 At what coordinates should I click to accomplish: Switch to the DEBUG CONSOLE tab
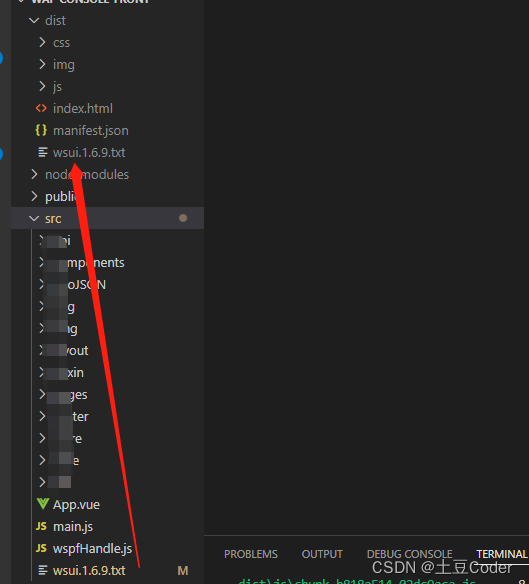[x=409, y=554]
